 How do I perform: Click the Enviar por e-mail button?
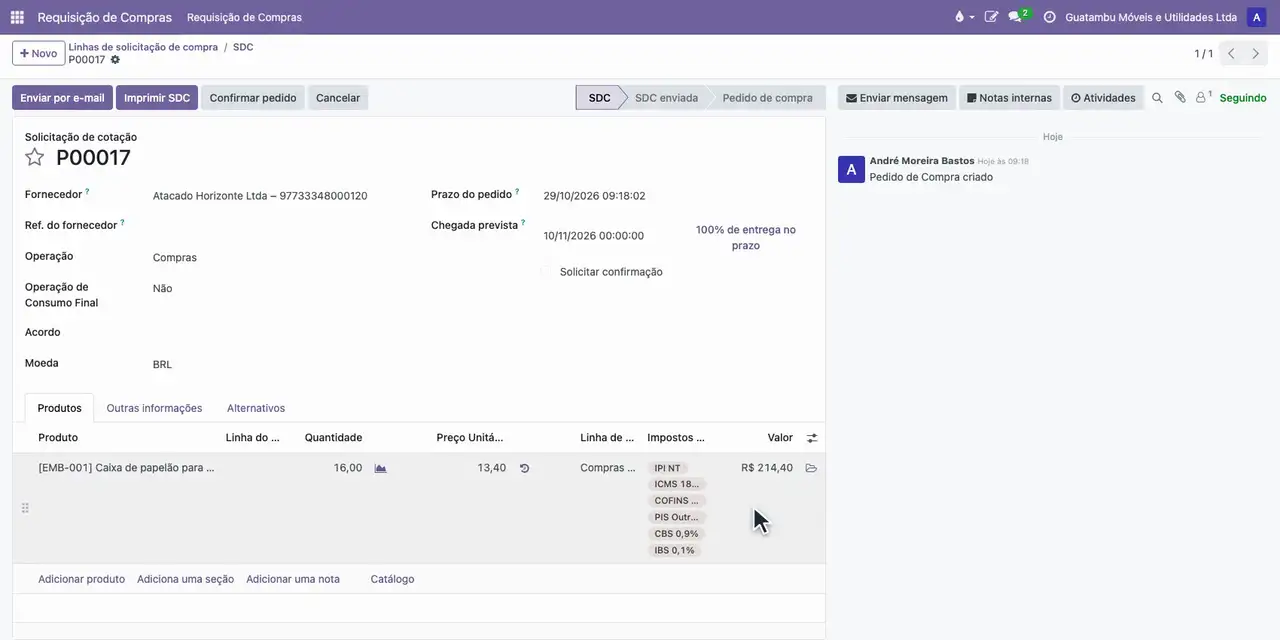pos(62,98)
